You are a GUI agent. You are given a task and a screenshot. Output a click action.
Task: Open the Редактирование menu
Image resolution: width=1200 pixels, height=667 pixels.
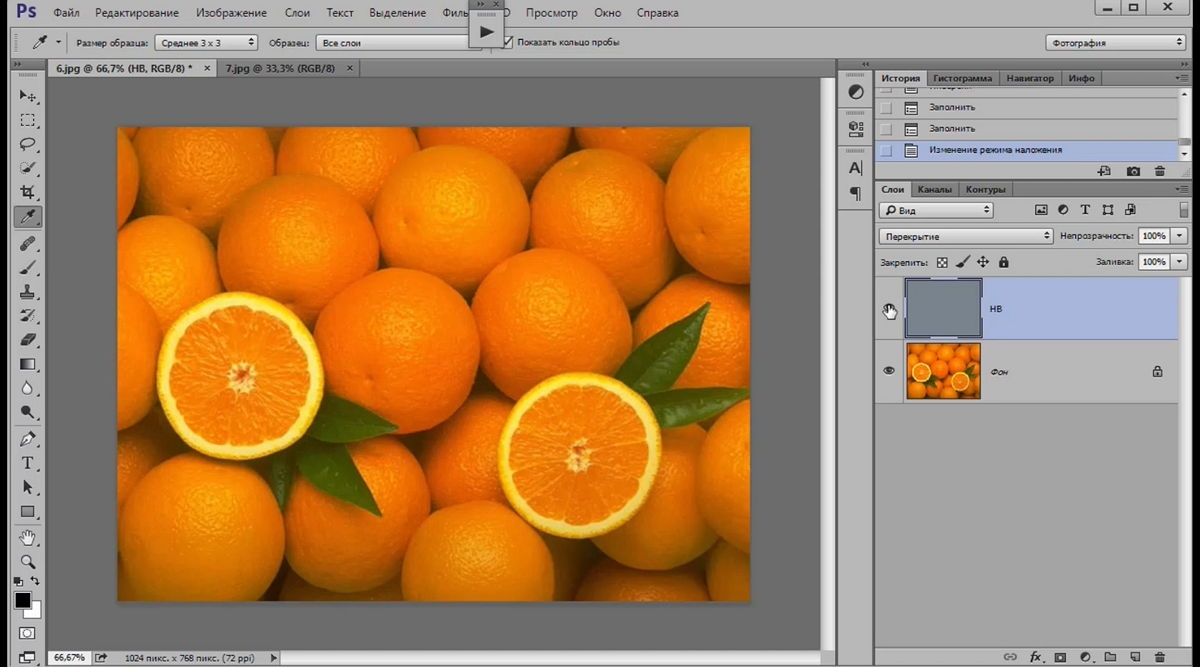click(138, 13)
